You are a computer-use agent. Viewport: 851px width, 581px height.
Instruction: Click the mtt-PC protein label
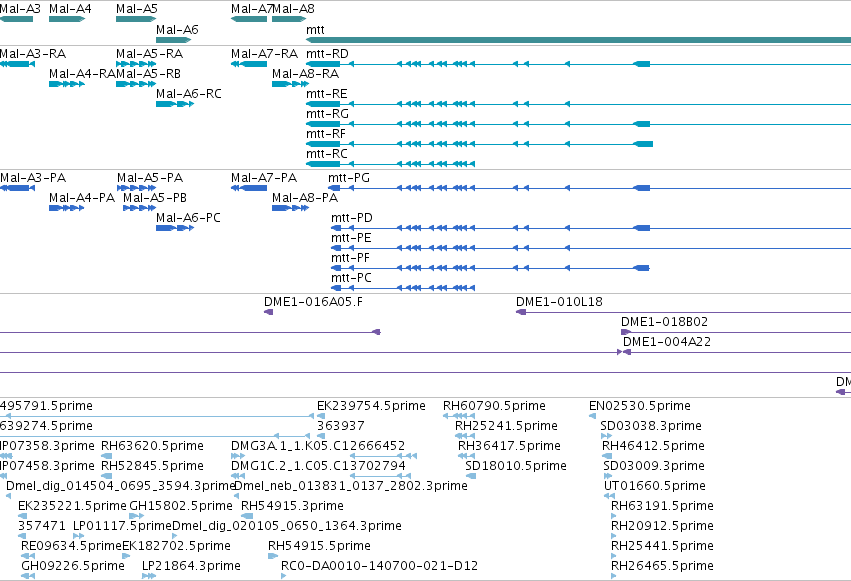click(x=351, y=278)
